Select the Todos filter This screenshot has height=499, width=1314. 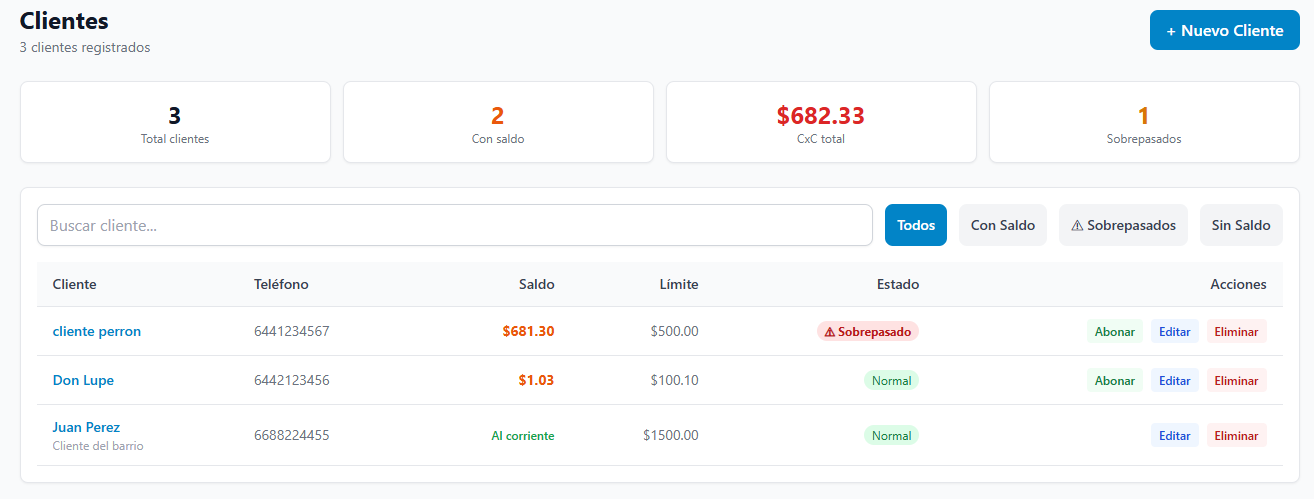tap(916, 225)
